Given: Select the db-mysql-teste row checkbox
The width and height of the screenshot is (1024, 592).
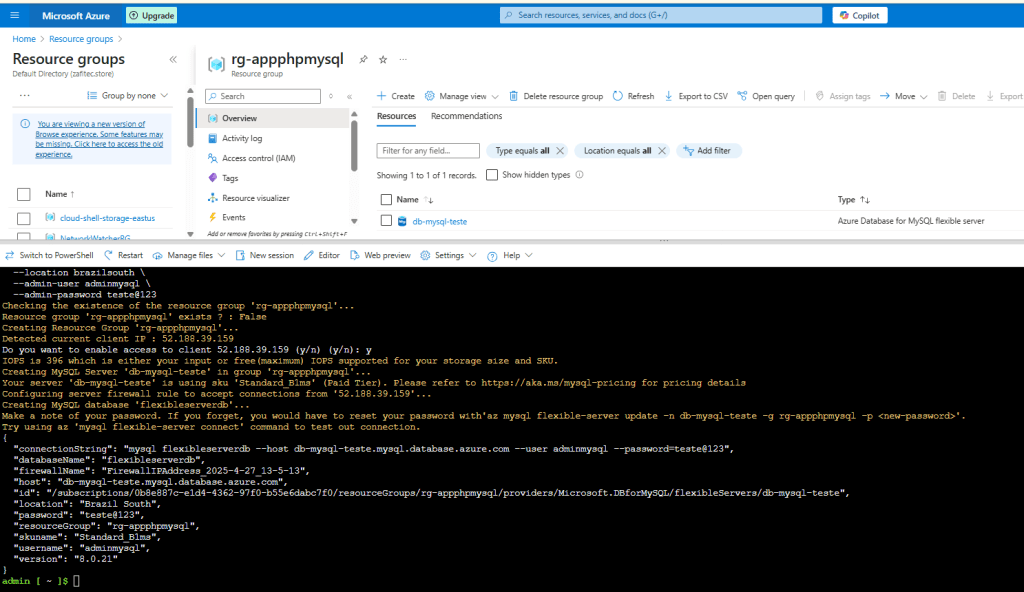Looking at the screenshot, I should coord(387,221).
